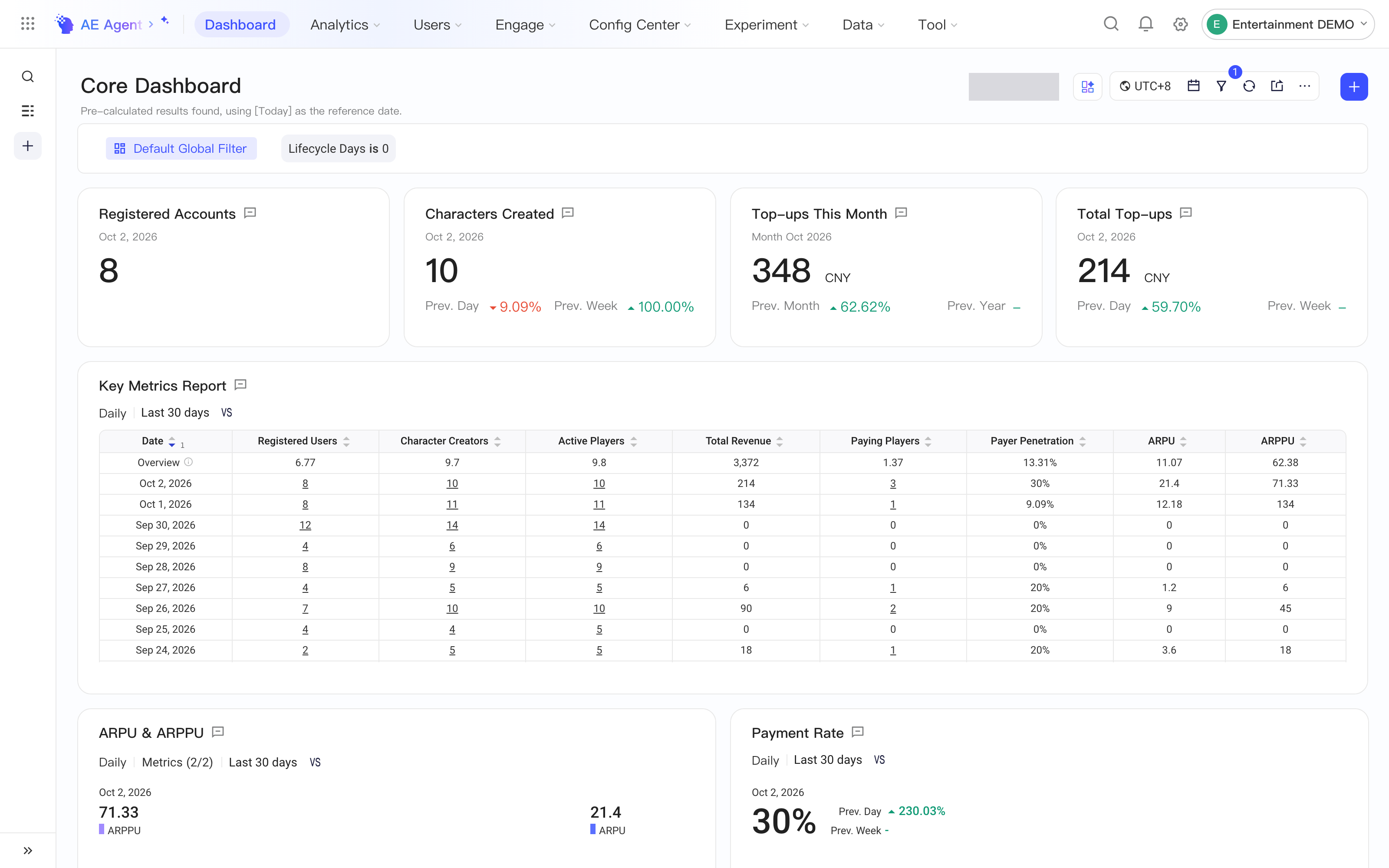Click the Overview info icon
The height and width of the screenshot is (868, 1389).
tap(188, 461)
